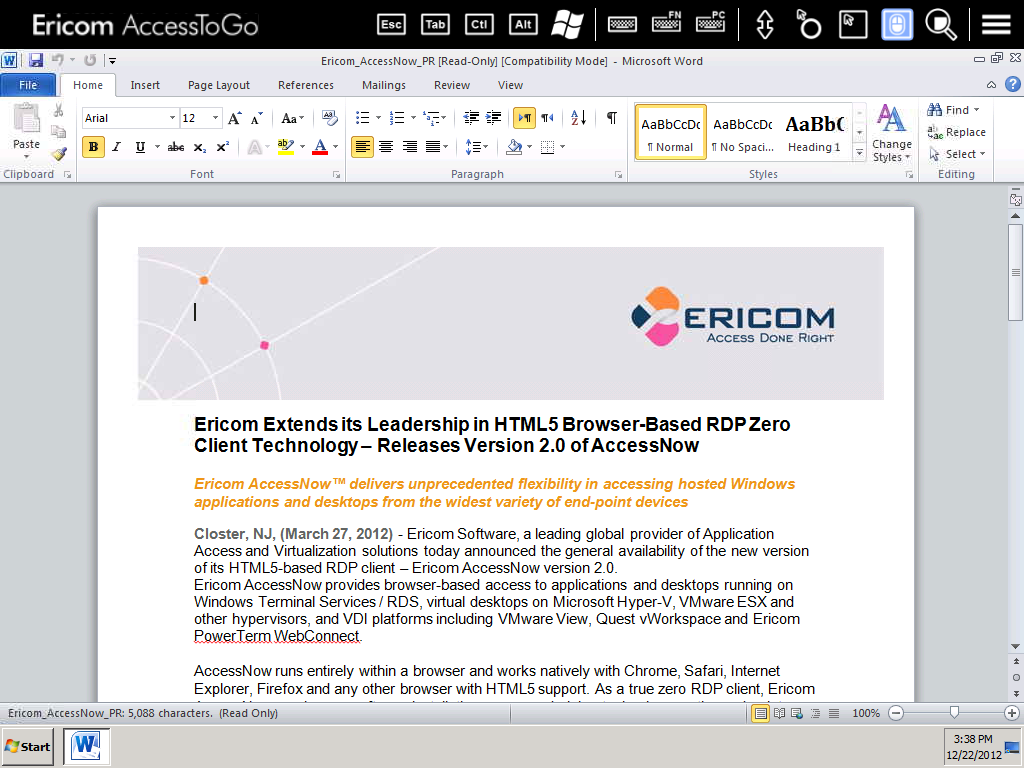Tap the Tab key in AccessToGo toolbar

435,25
